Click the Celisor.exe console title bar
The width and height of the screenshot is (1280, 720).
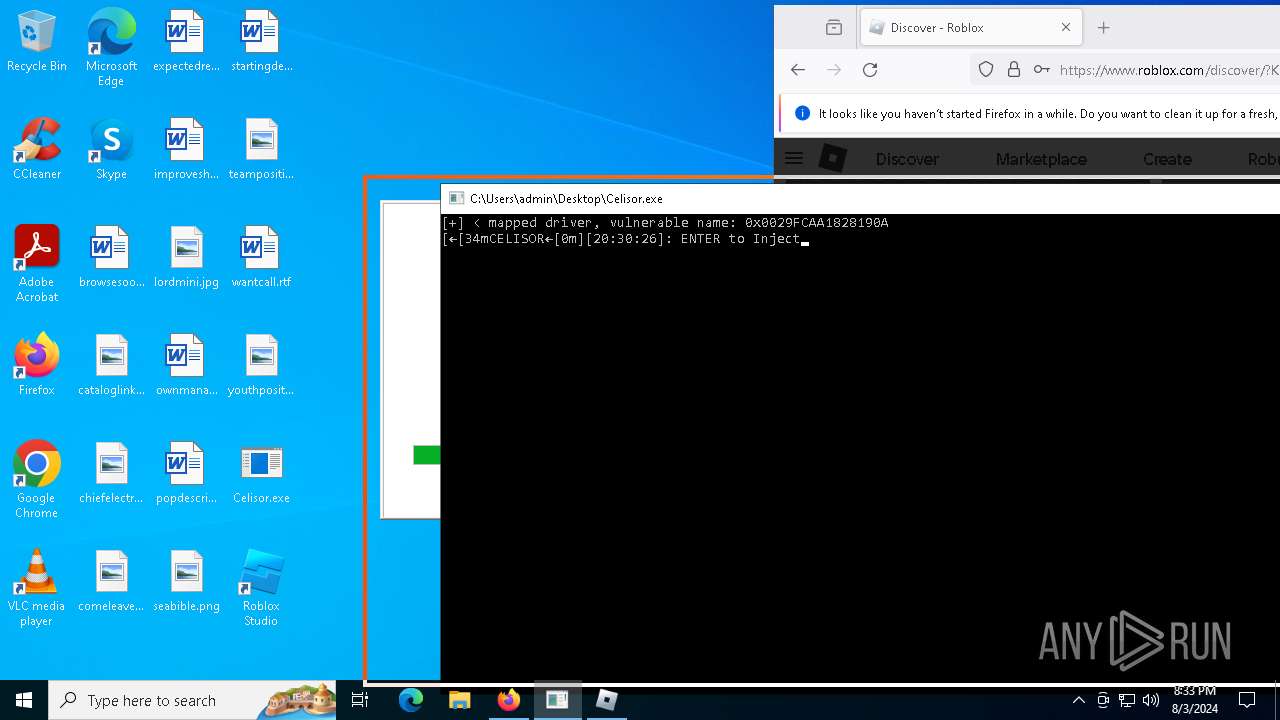(x=860, y=198)
